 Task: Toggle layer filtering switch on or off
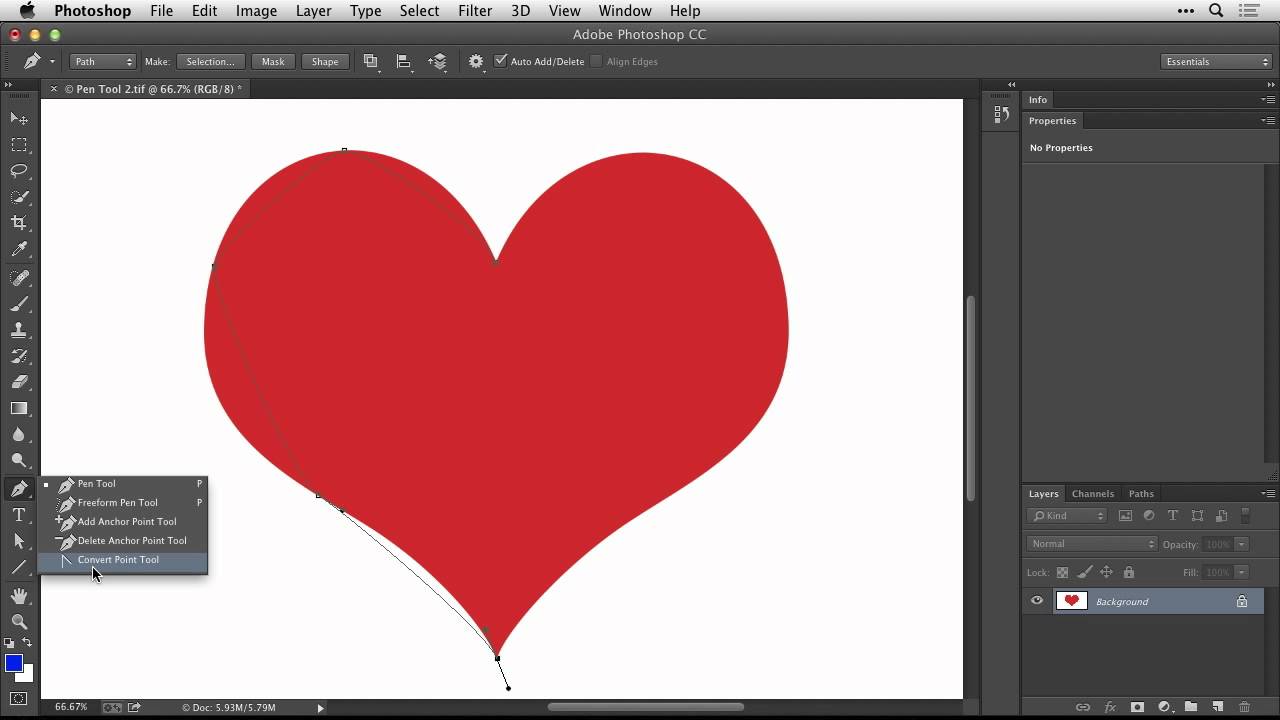[1246, 516]
